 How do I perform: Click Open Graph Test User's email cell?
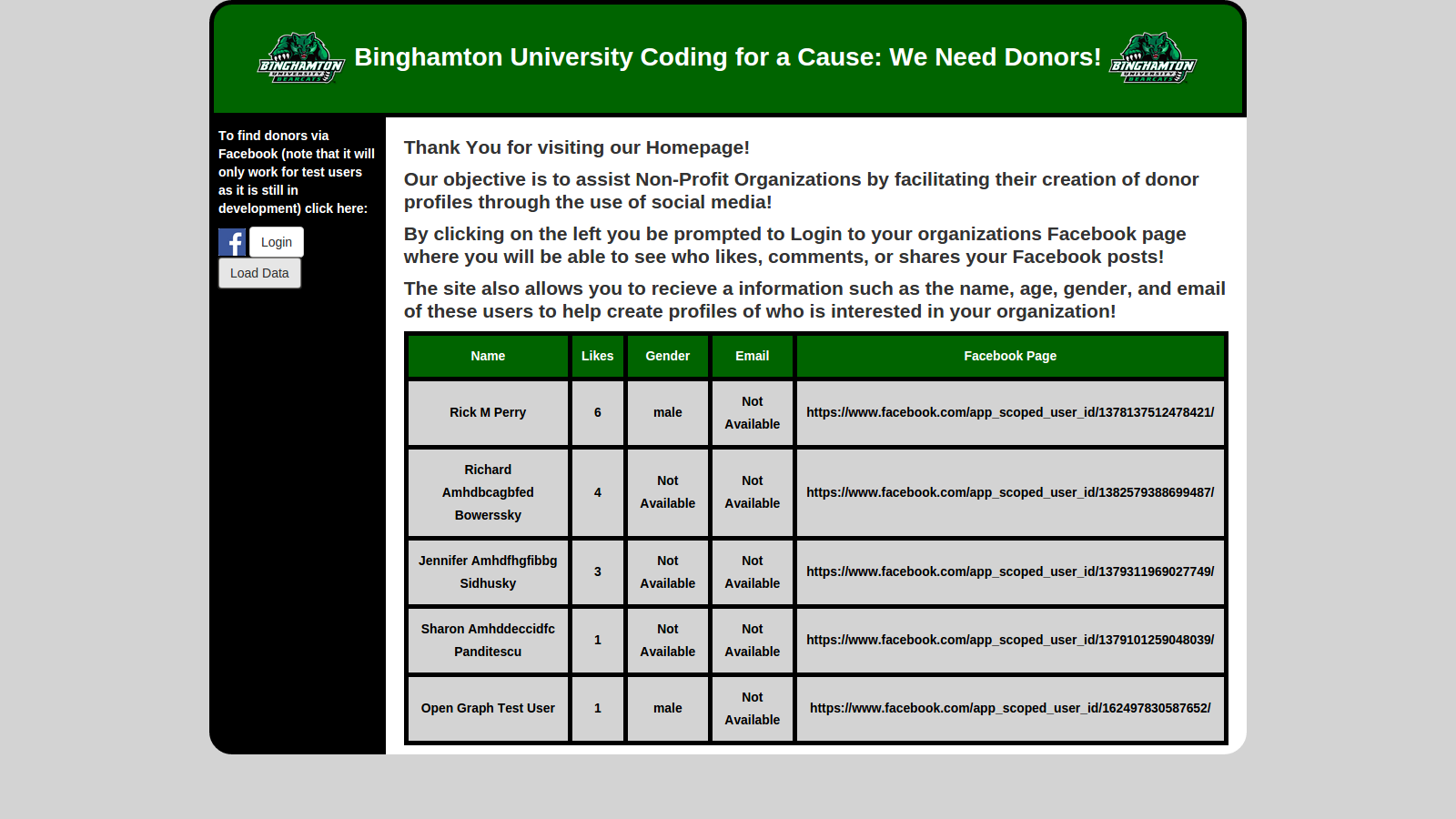click(753, 708)
